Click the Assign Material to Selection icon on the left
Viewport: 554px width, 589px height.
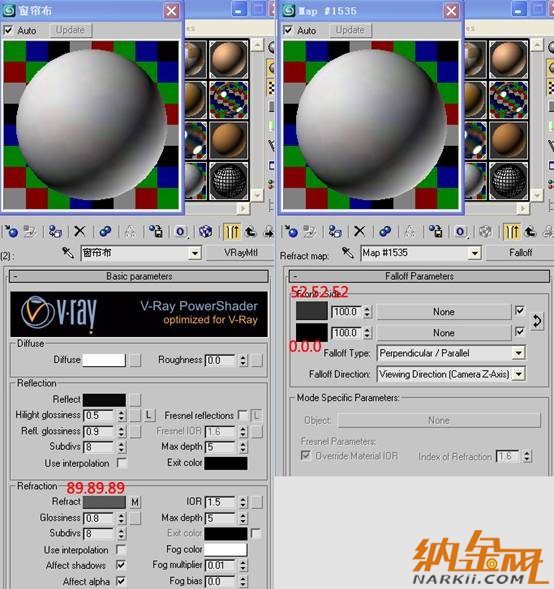tap(55, 231)
